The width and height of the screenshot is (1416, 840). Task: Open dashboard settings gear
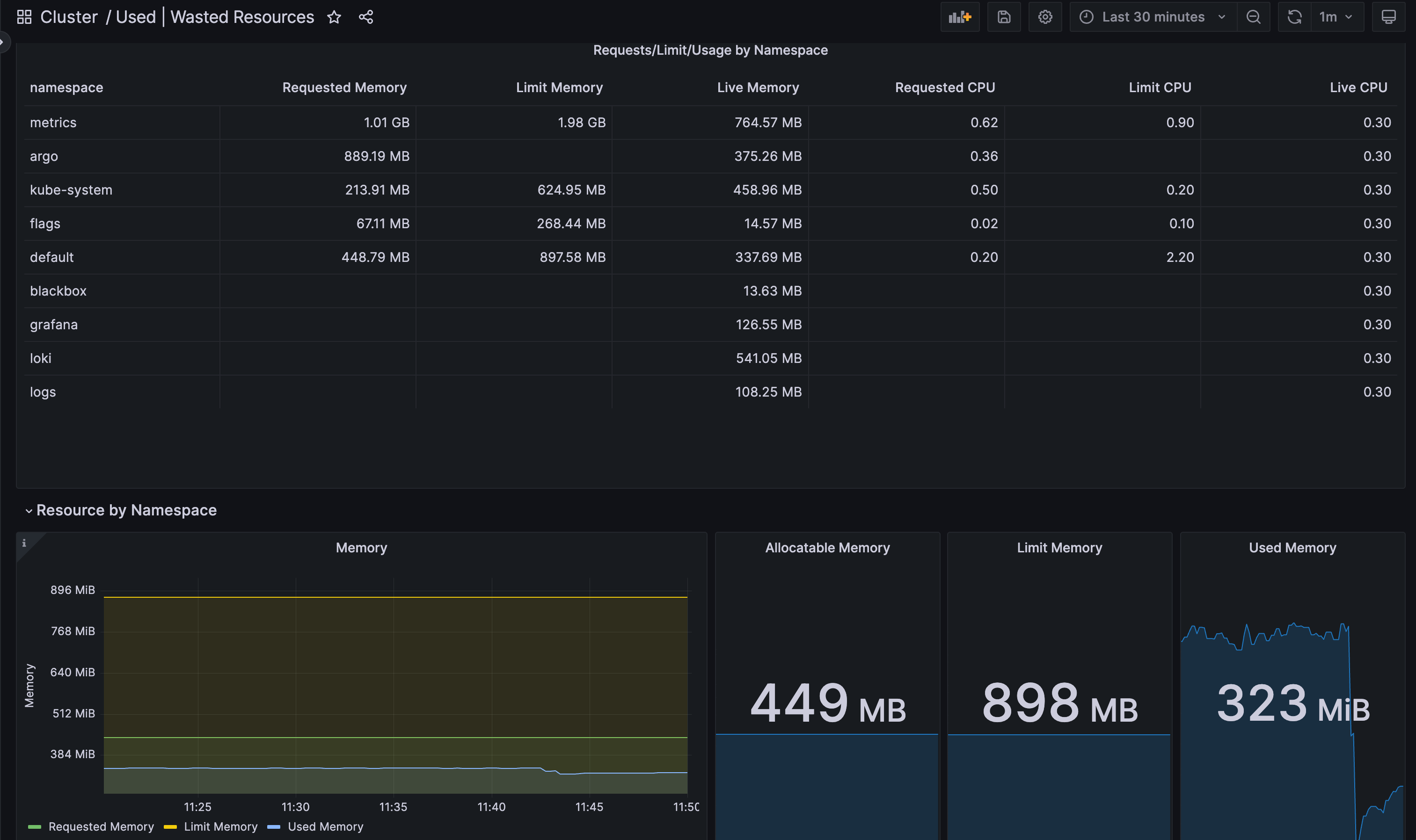tap(1044, 17)
